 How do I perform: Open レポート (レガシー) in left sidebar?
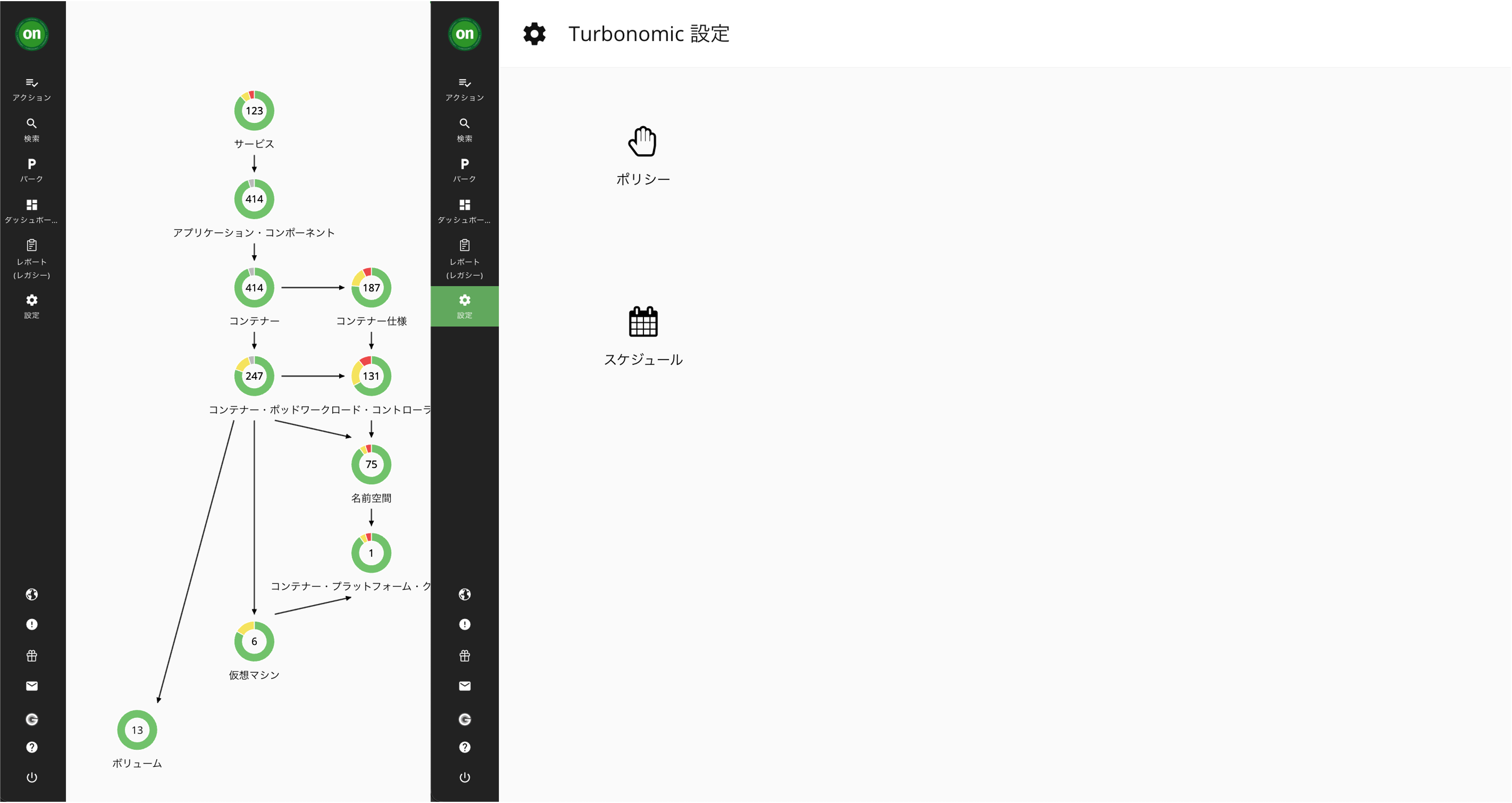[x=32, y=258]
